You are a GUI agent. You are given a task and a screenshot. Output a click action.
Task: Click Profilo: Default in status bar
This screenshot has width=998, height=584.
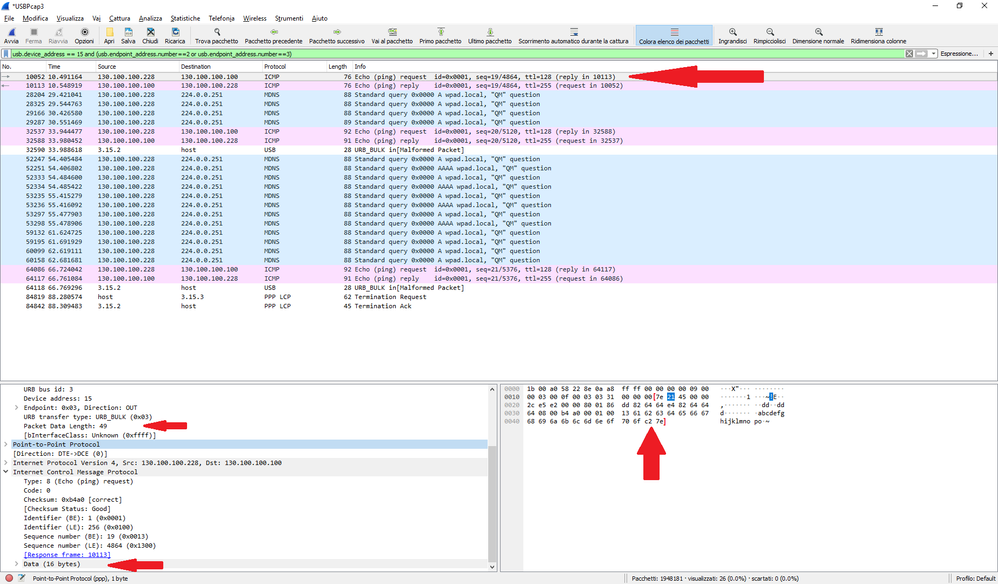(975, 578)
